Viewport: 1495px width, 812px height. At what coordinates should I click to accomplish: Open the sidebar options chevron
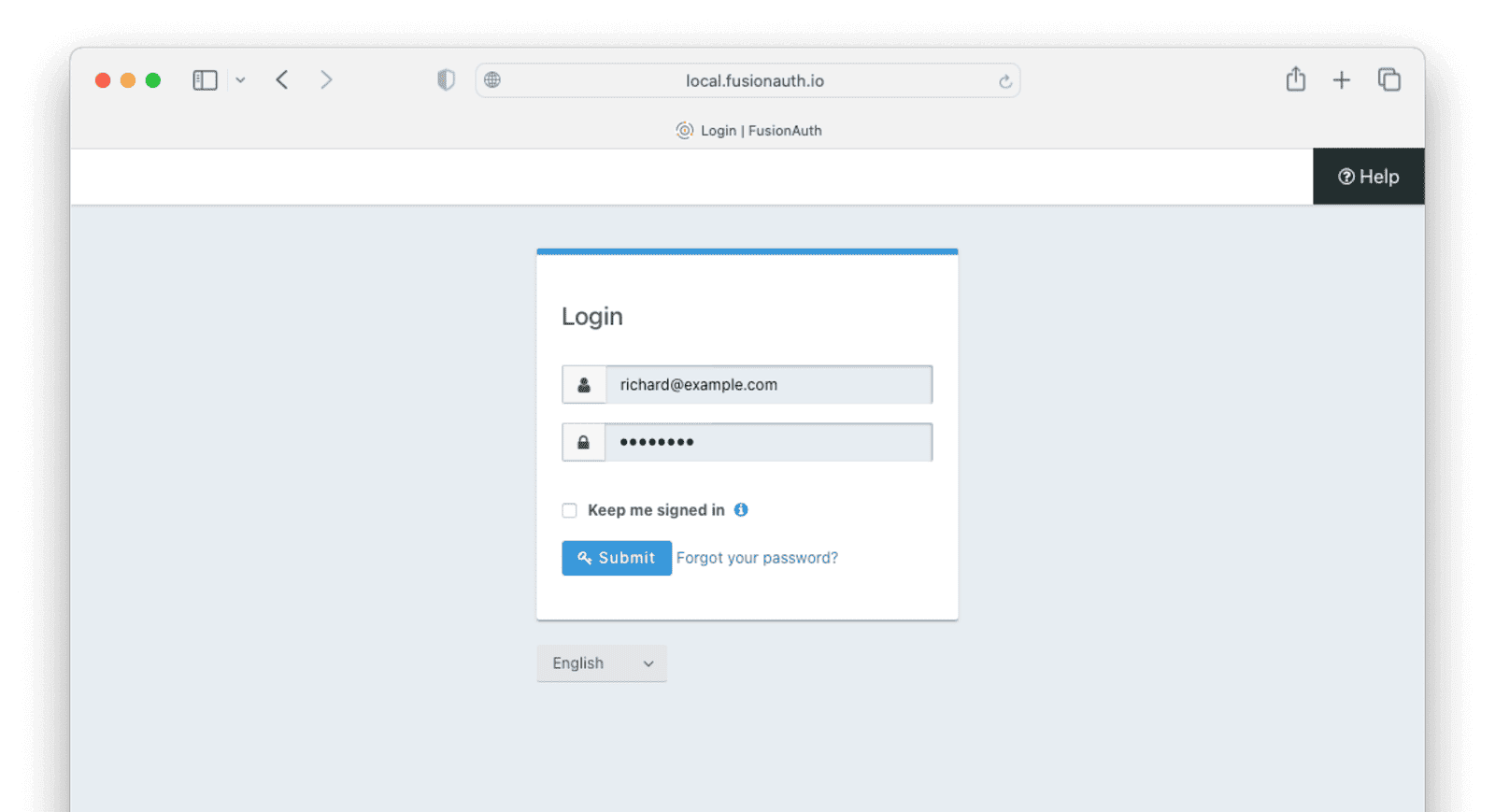click(240, 80)
